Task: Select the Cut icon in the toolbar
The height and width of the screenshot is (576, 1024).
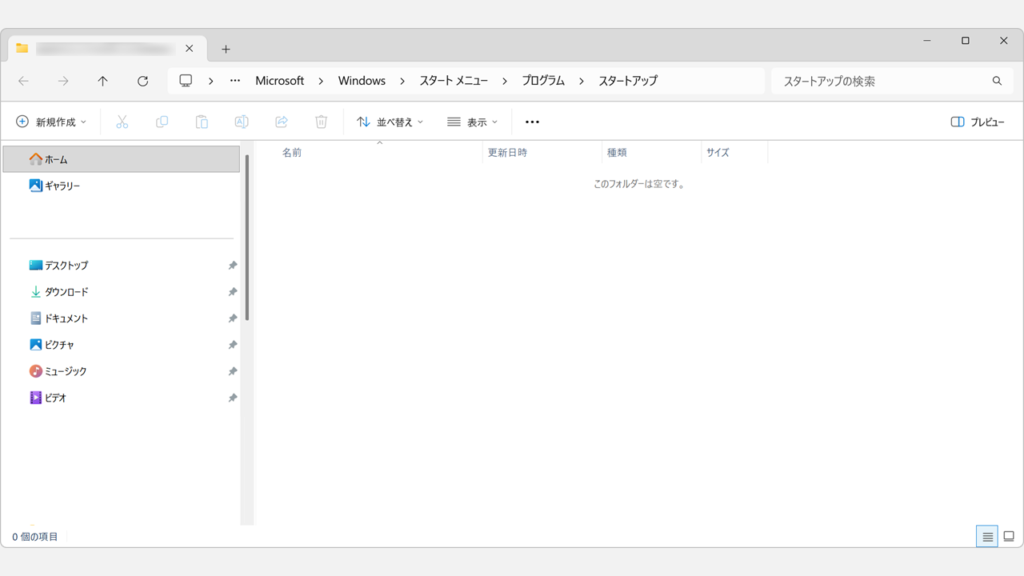Action: coord(121,121)
